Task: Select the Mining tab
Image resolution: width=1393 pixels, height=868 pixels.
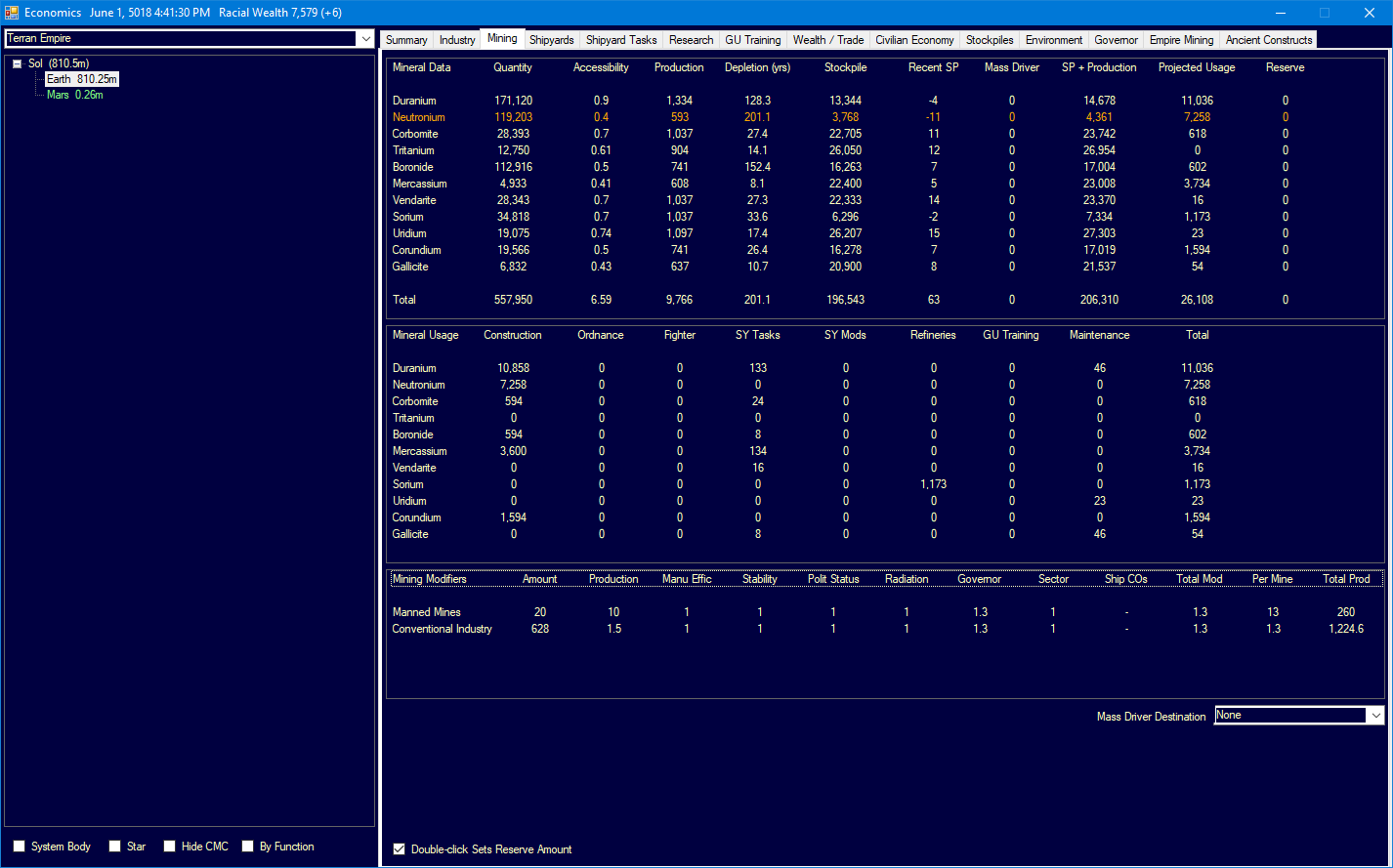Action: [502, 38]
